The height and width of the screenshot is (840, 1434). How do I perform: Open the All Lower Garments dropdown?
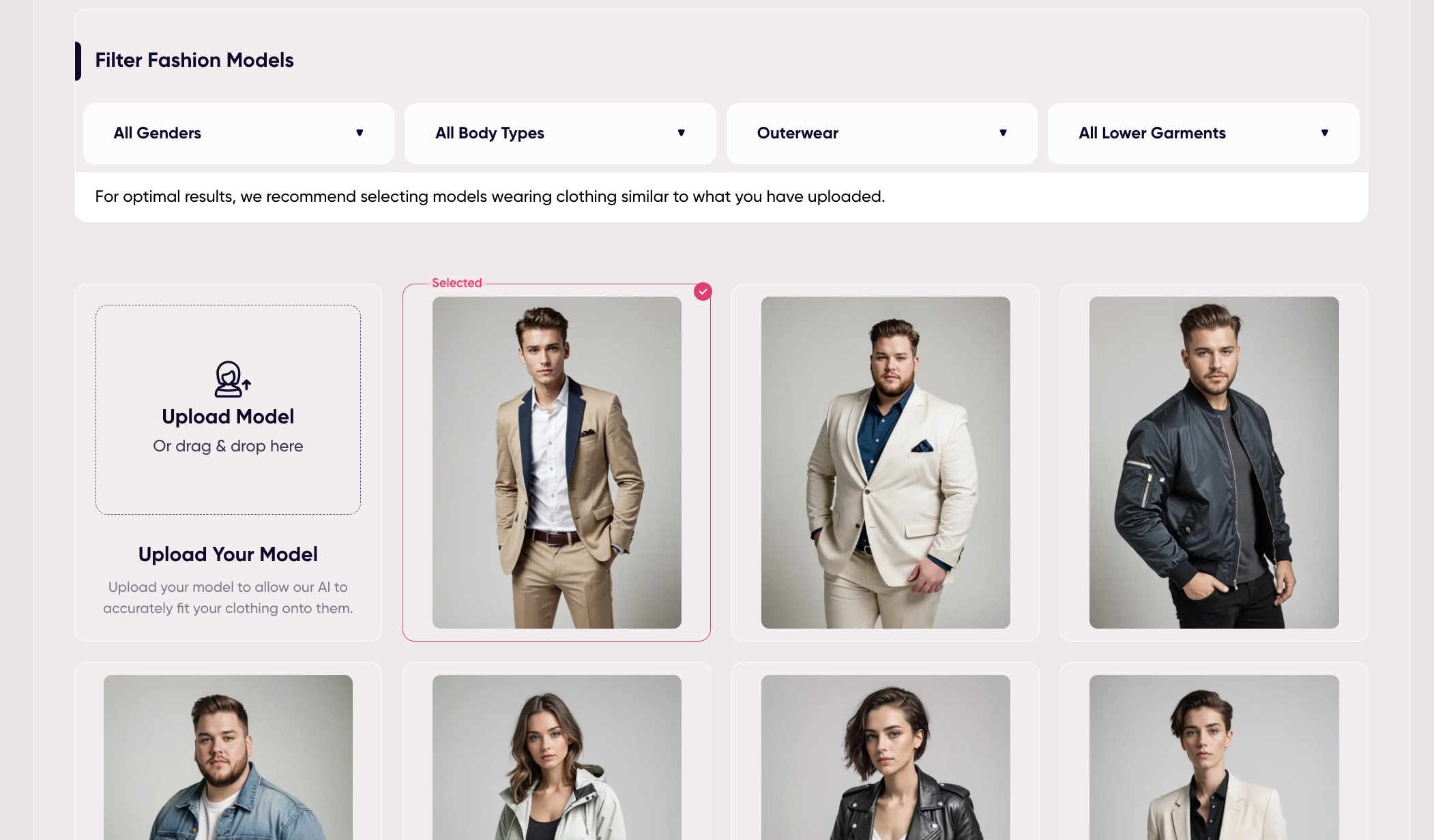click(1203, 133)
